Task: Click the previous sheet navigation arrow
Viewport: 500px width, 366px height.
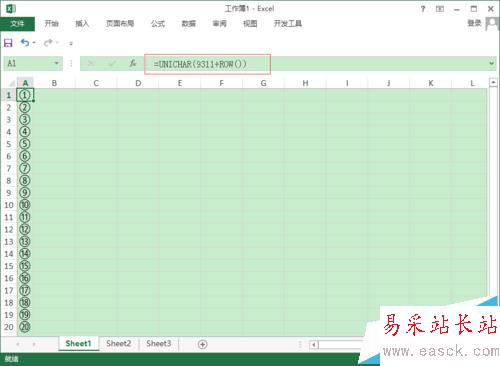Action: [x=18, y=344]
